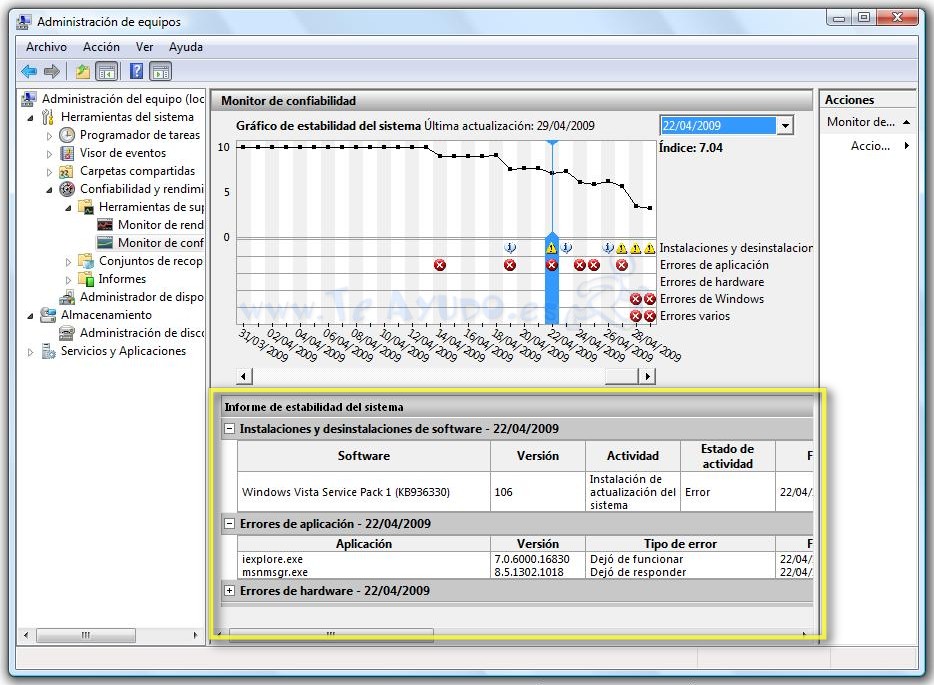934x685 pixels.
Task: Click the up-one-level folder toolbar icon
Action: tap(83, 71)
